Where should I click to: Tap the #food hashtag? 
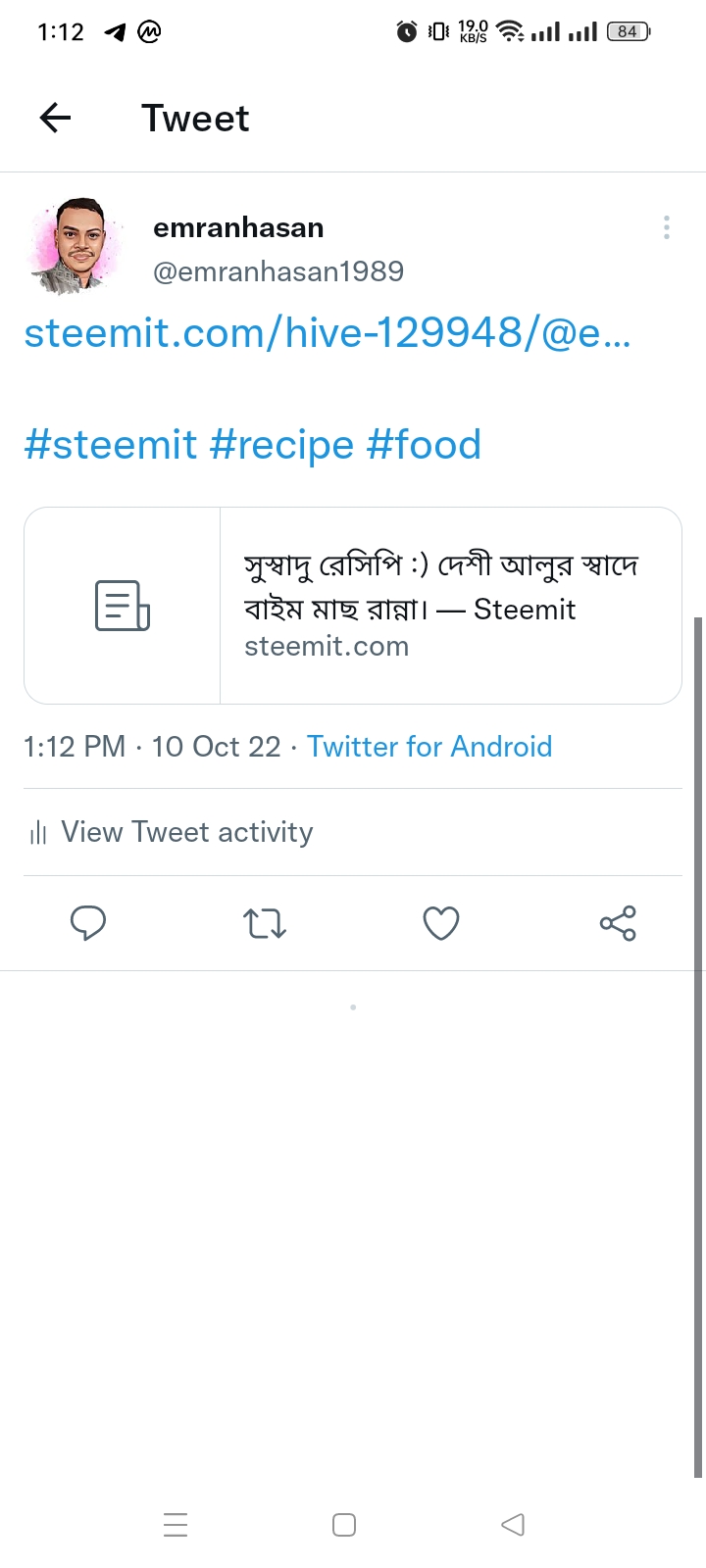tap(424, 445)
